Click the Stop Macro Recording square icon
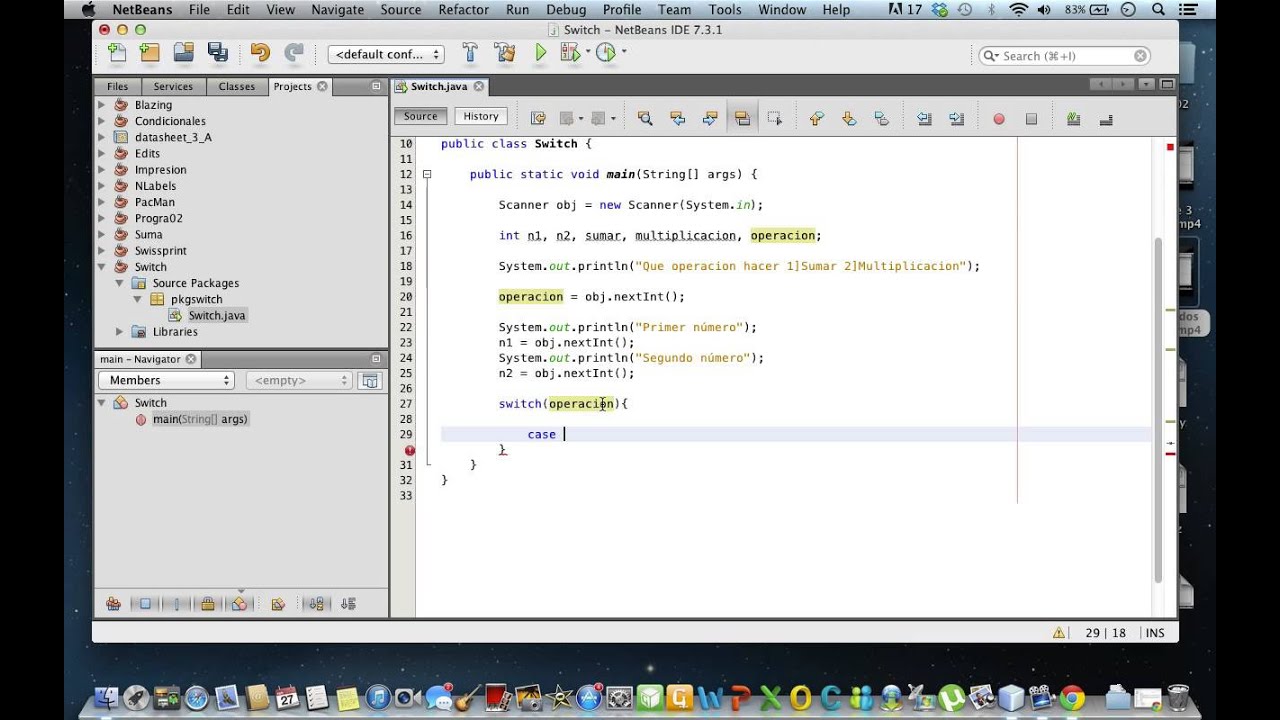 tap(1031, 118)
